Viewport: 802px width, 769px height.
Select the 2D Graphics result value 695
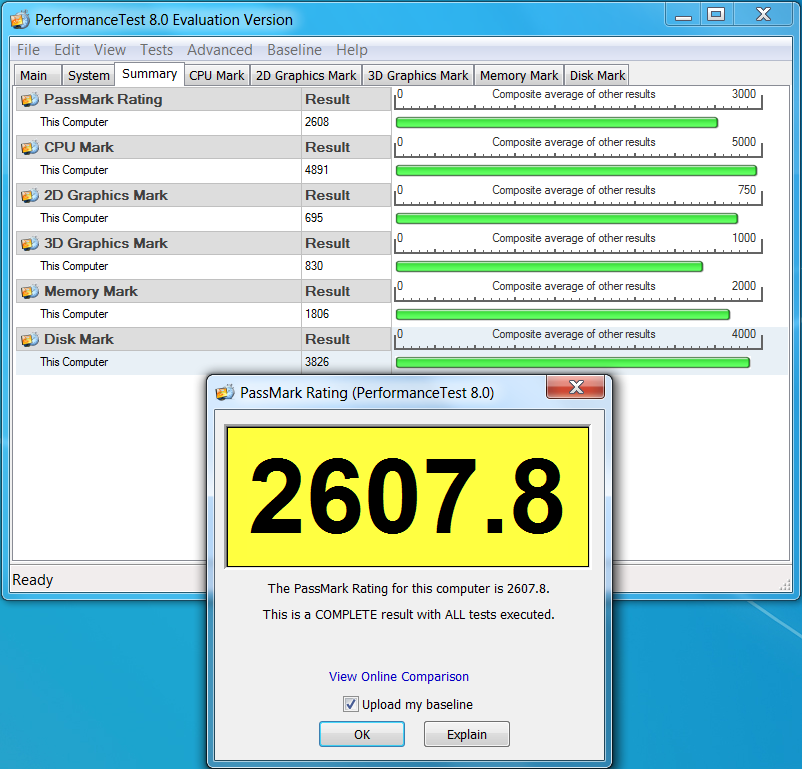(314, 218)
